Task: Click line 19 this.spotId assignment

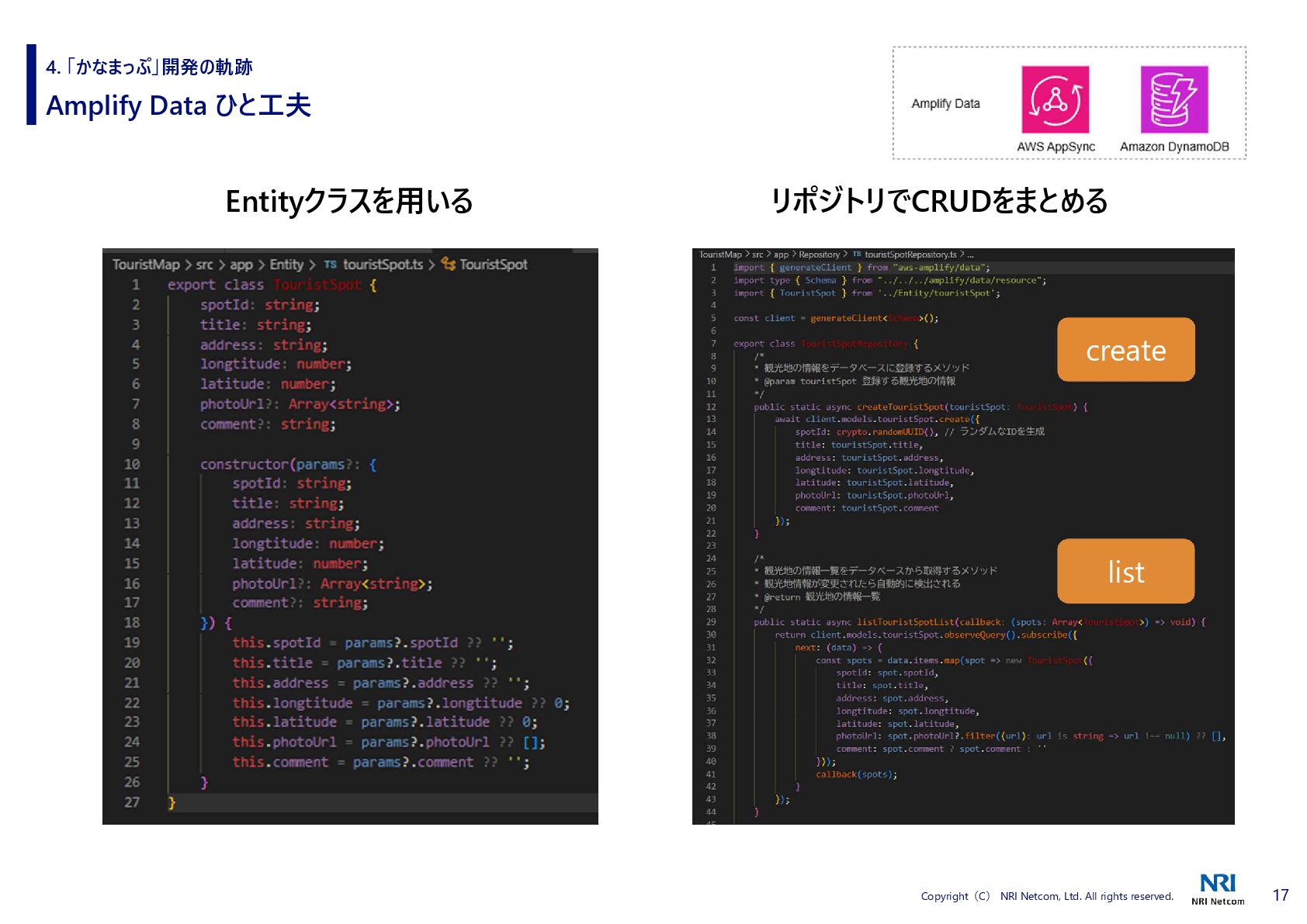Action: click(x=373, y=642)
